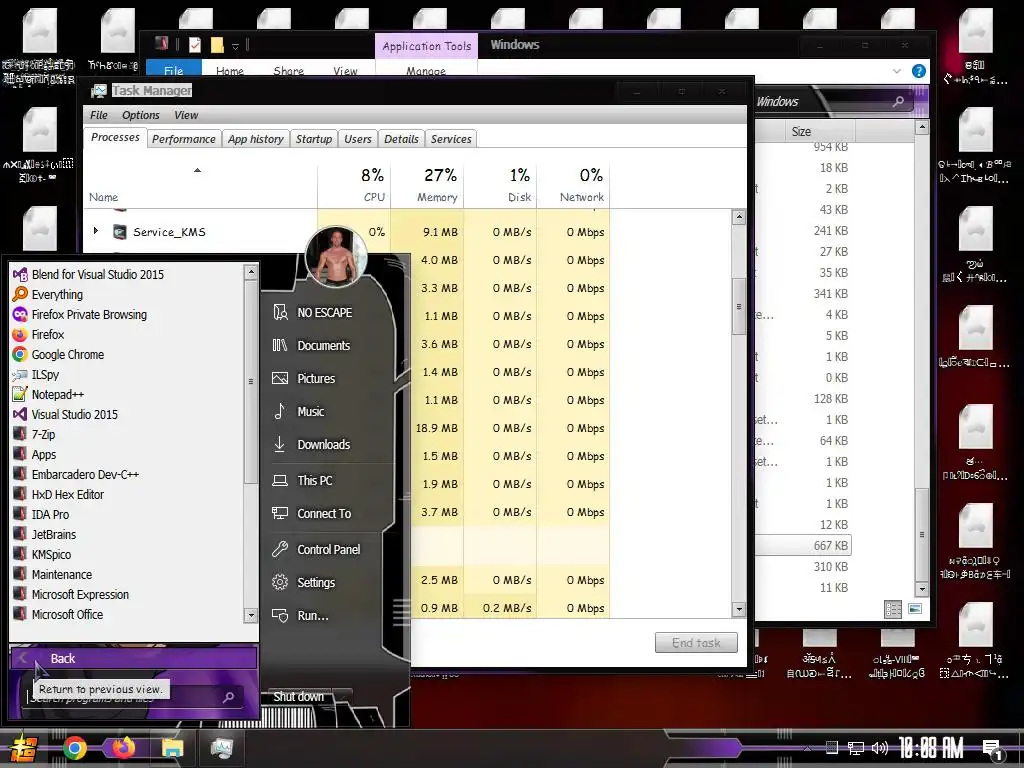Open This PC from start menu
This screenshot has height=768, width=1024.
314,481
